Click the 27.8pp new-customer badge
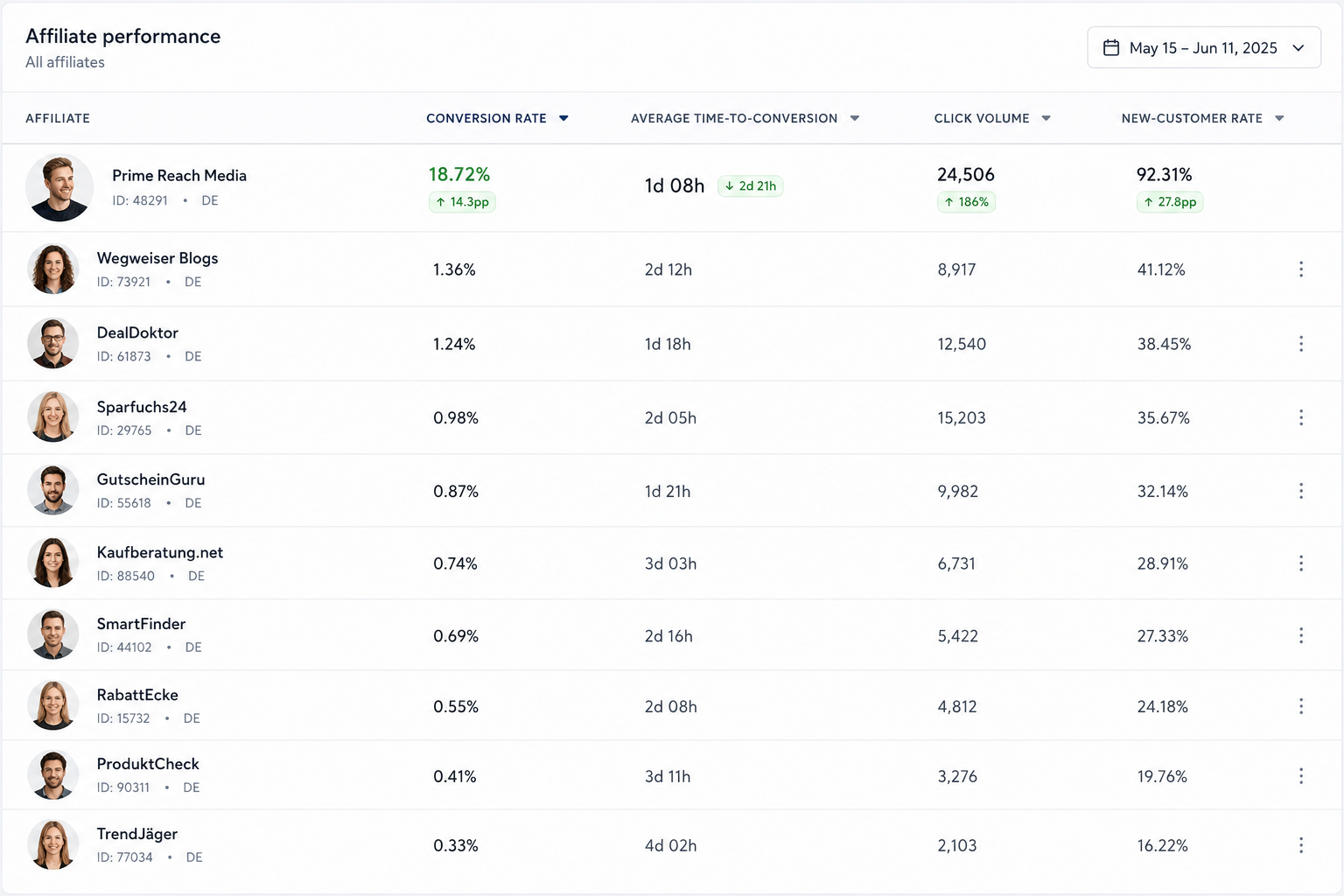This screenshot has height=896, width=1344. 1170,202
